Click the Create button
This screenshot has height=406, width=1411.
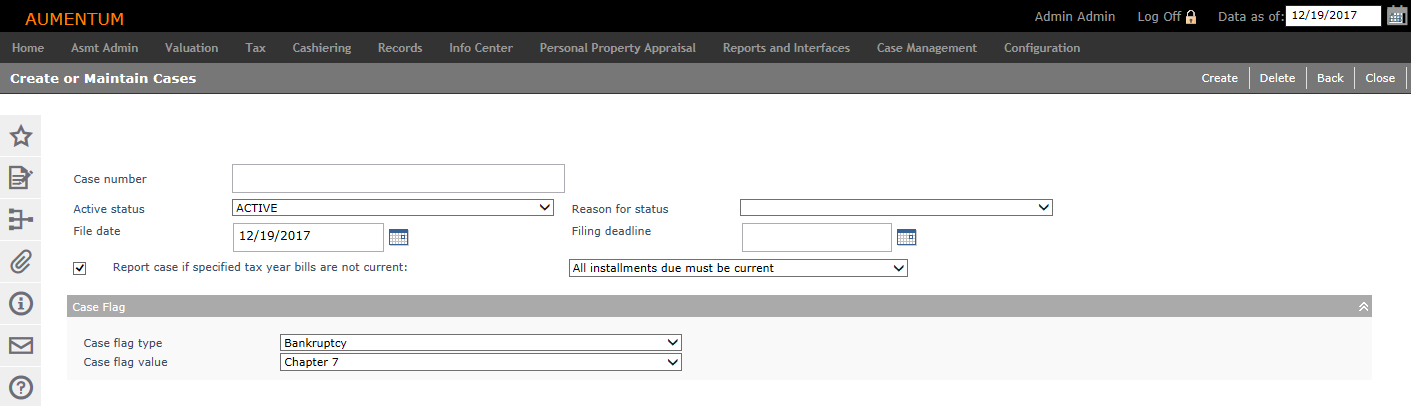point(1220,78)
